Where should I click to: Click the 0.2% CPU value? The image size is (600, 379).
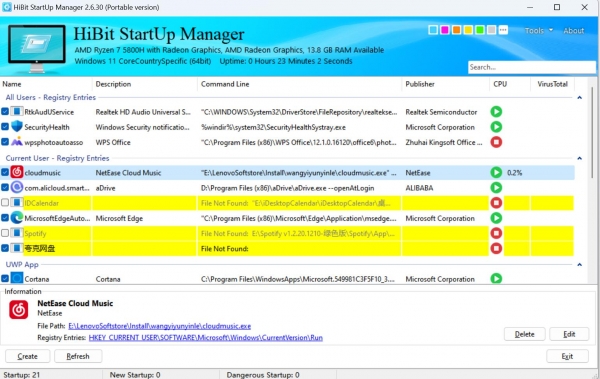[x=514, y=173]
